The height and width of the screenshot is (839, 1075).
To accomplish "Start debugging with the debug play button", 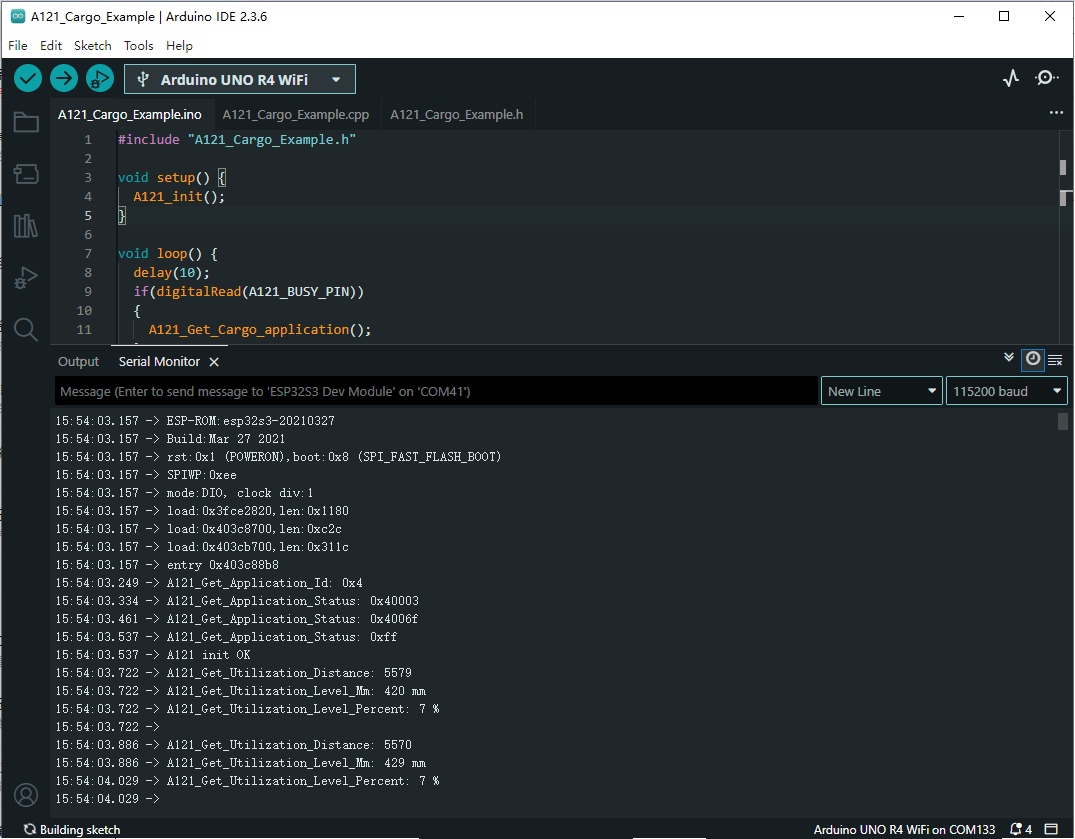I will pos(99,79).
